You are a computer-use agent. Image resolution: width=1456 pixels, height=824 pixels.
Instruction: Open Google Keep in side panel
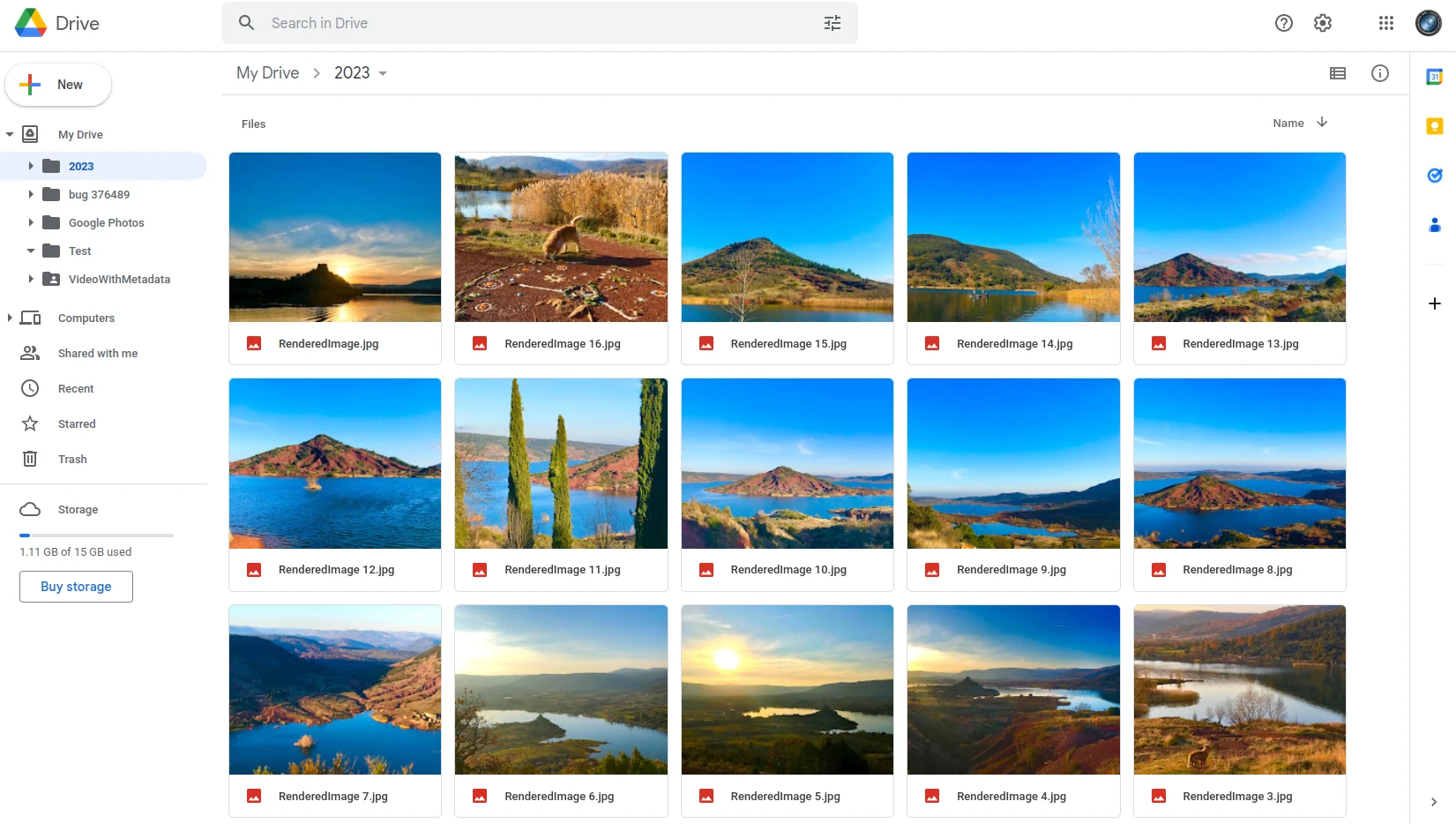pyautogui.click(x=1434, y=126)
